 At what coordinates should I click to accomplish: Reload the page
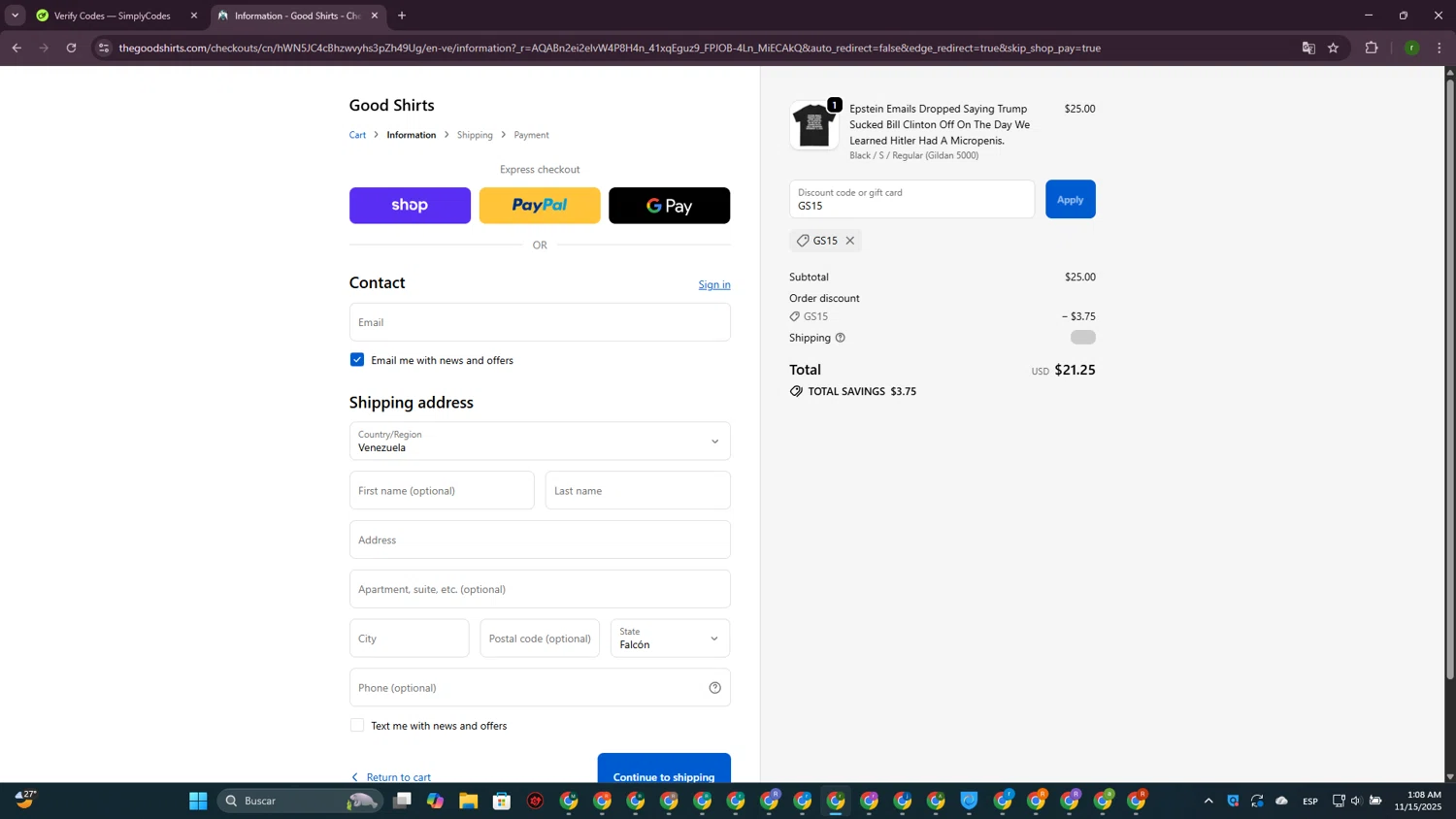point(71,48)
